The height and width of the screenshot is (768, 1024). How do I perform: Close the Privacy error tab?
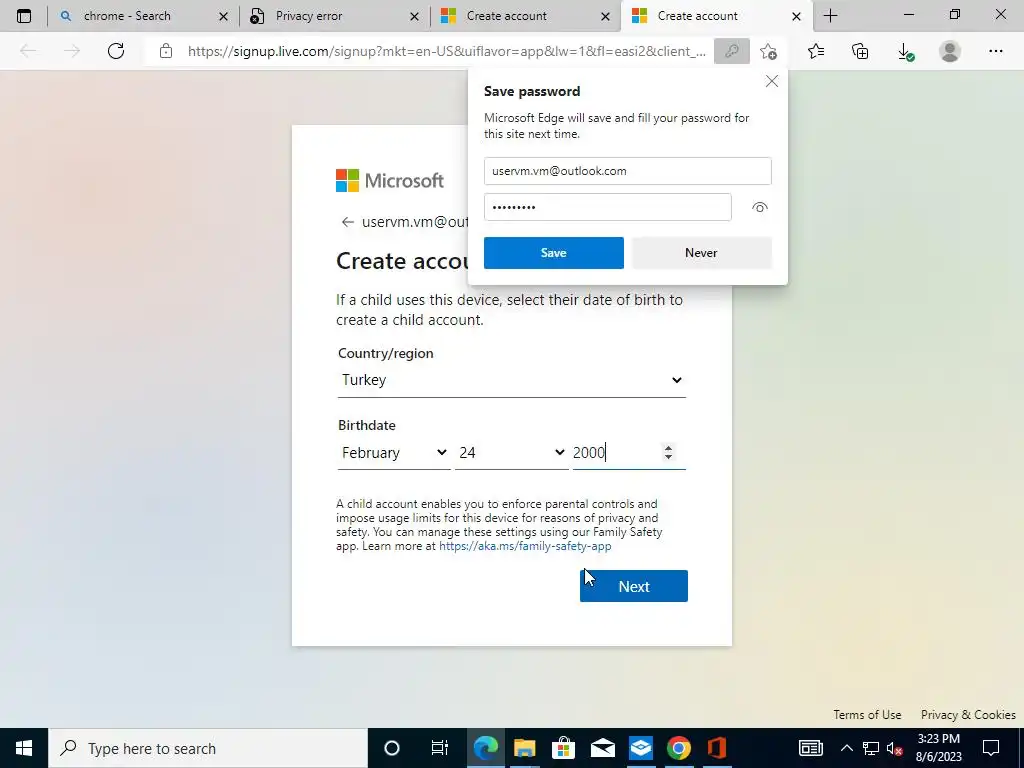[414, 16]
